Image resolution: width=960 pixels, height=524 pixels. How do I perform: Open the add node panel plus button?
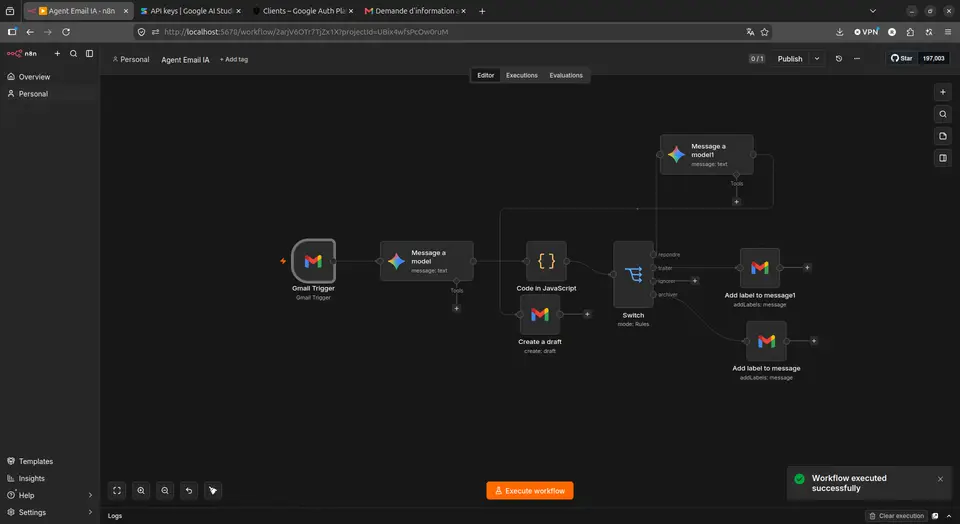[x=943, y=92]
